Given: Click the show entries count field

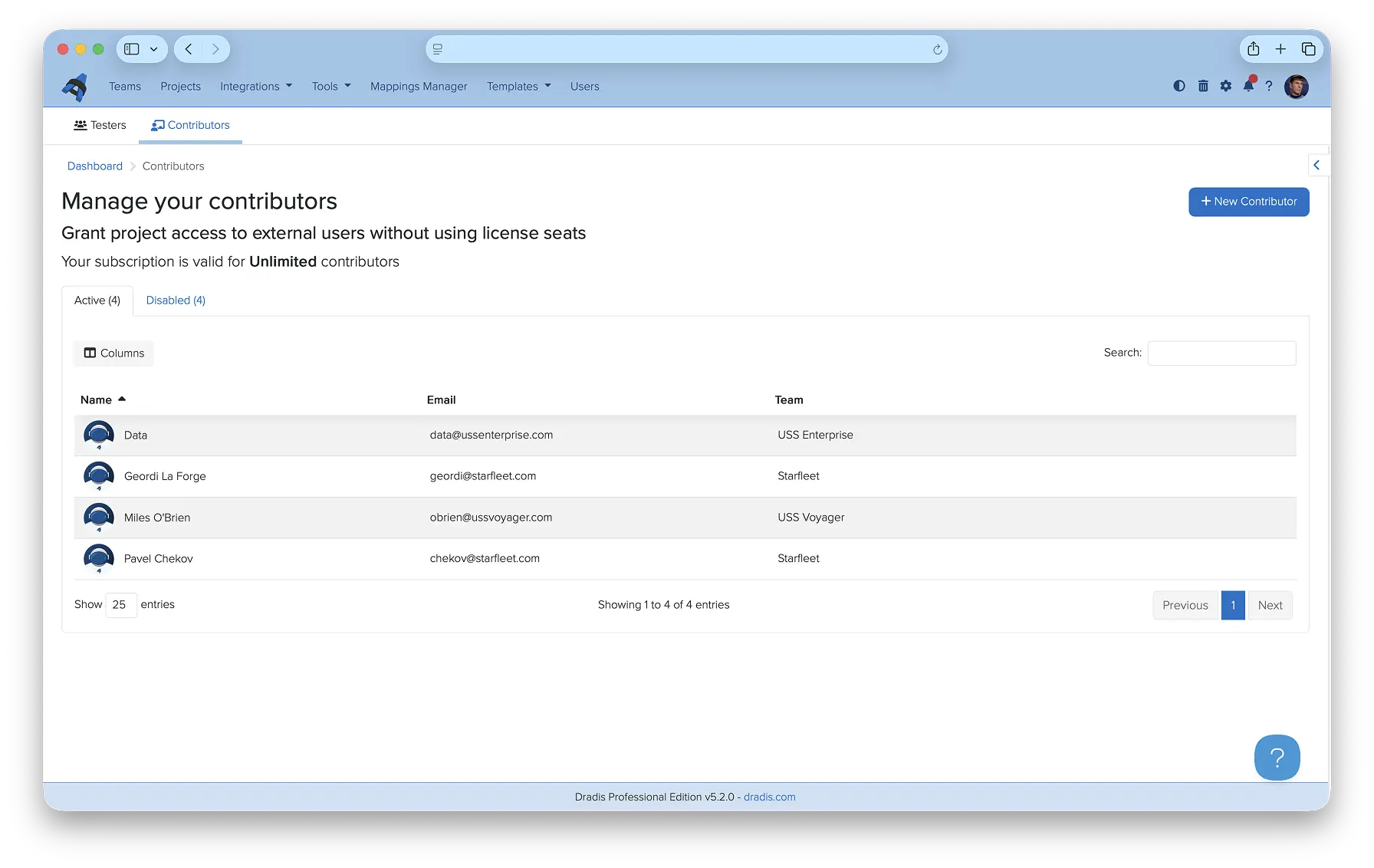Looking at the screenshot, I should coord(121,605).
